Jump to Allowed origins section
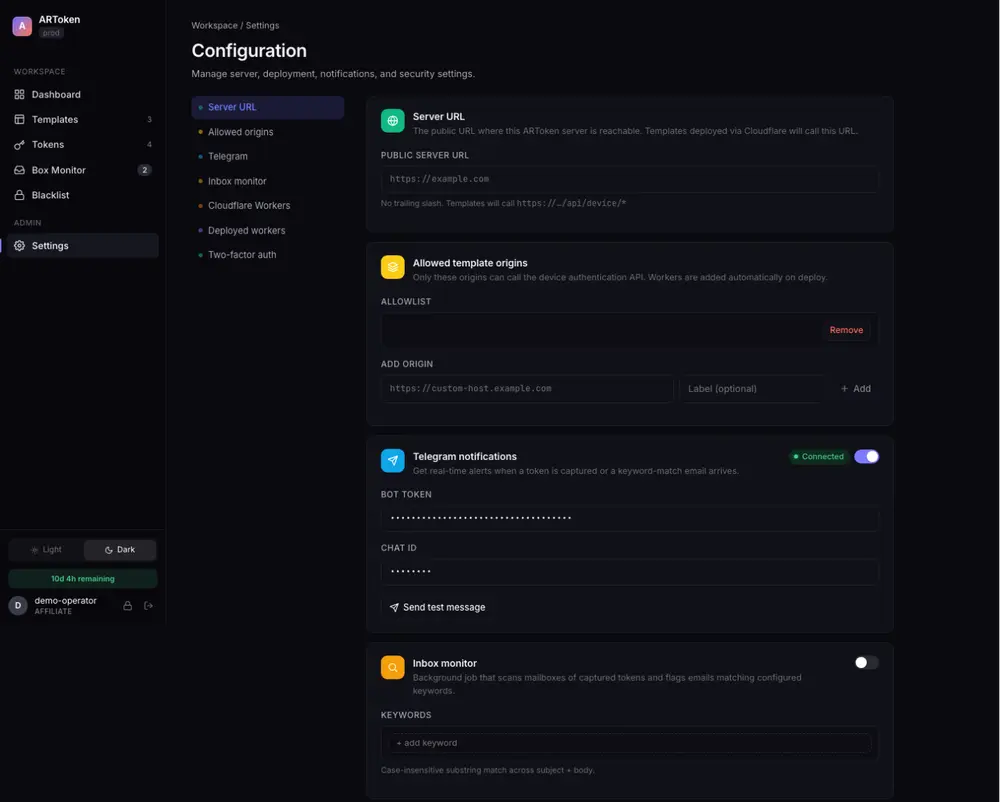This screenshot has height=802, width=1000. pyautogui.click(x=267, y=132)
